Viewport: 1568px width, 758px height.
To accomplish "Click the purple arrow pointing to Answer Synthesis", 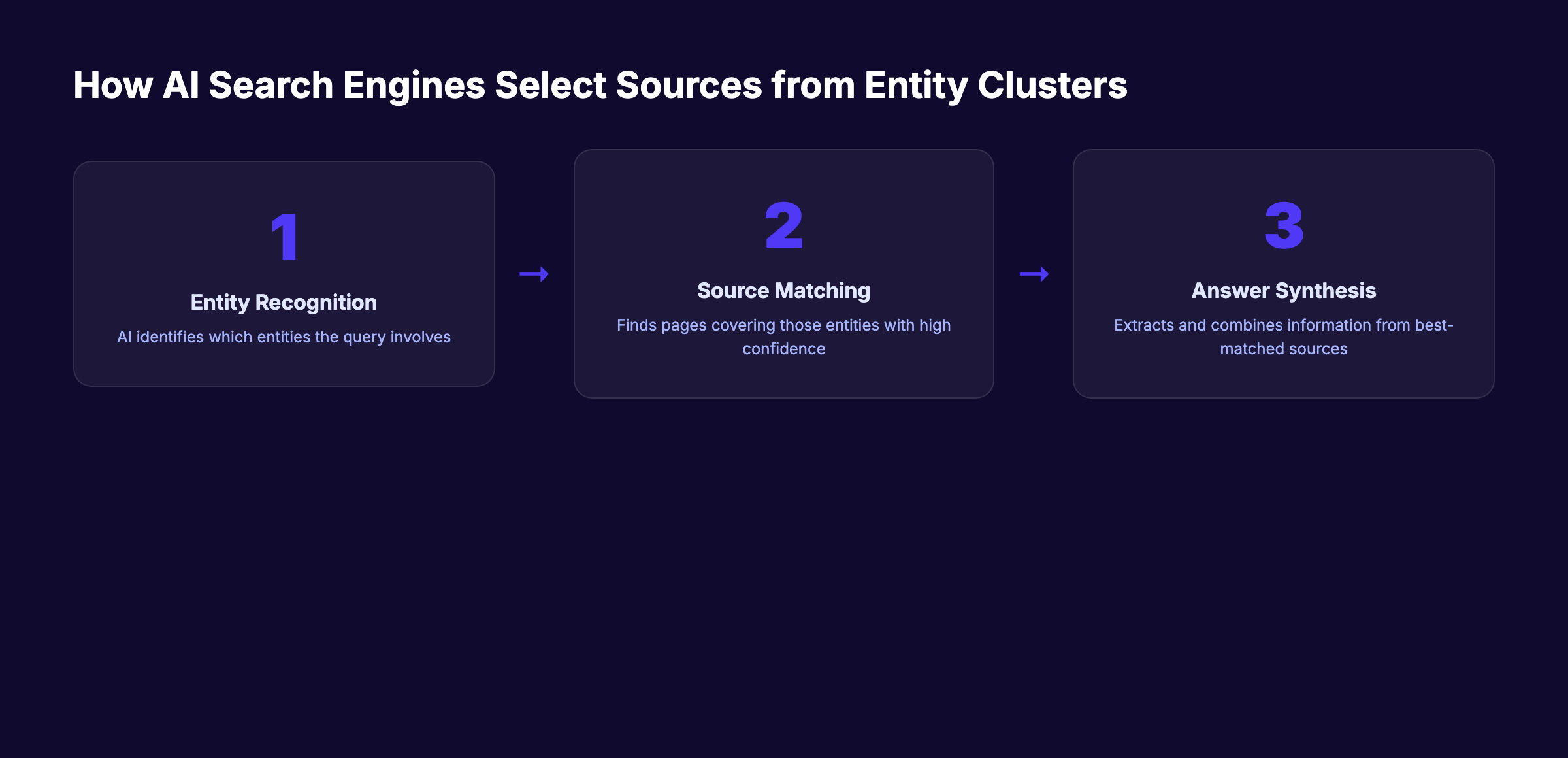I will [x=1034, y=274].
